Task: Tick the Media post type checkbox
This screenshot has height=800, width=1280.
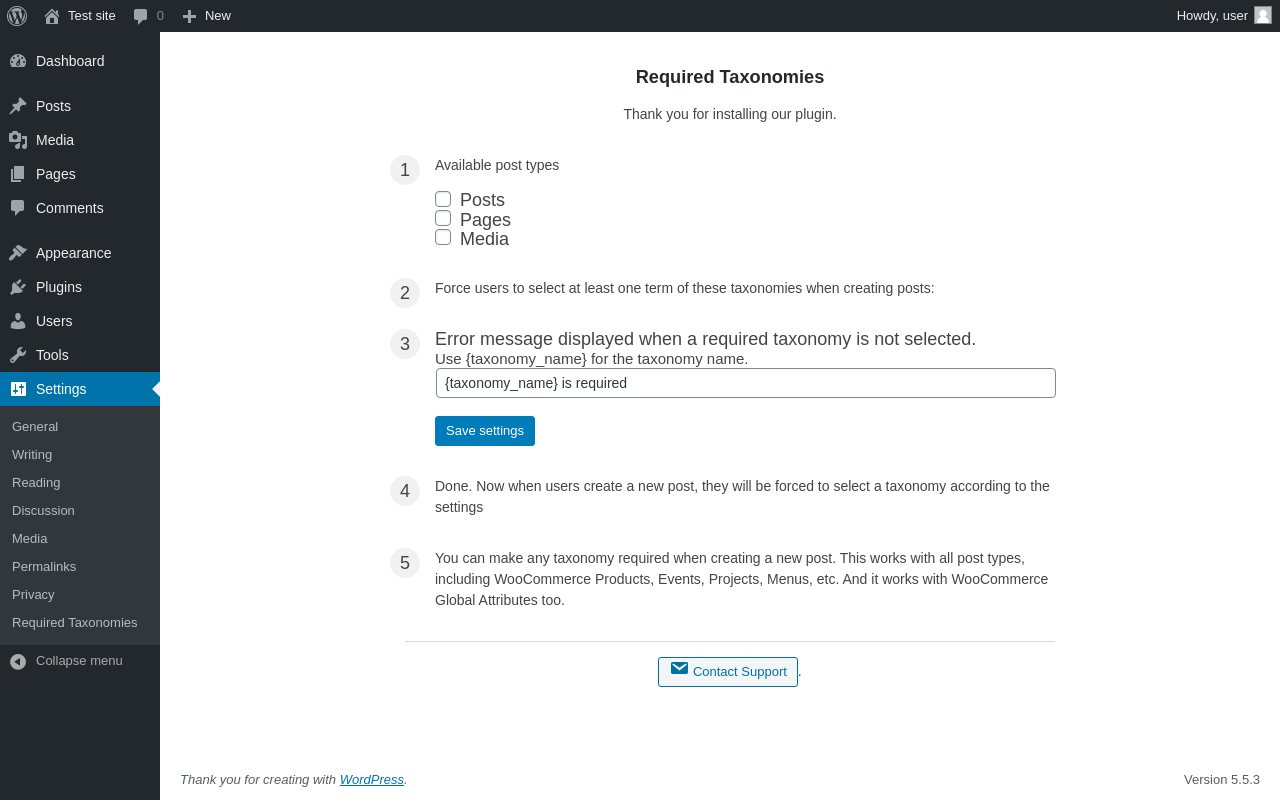Action: coord(443,237)
